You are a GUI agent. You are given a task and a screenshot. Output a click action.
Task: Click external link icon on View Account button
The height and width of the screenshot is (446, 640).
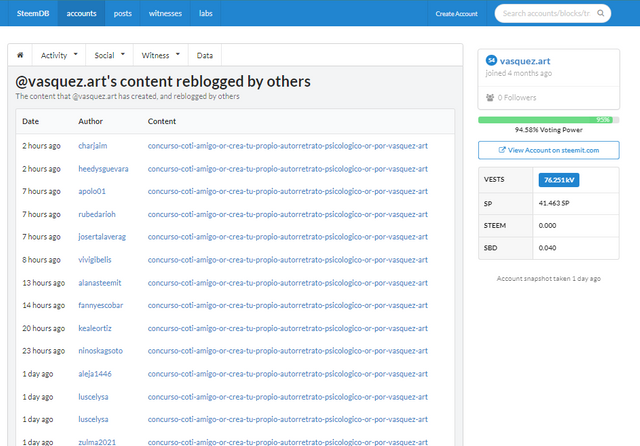[x=502, y=150]
